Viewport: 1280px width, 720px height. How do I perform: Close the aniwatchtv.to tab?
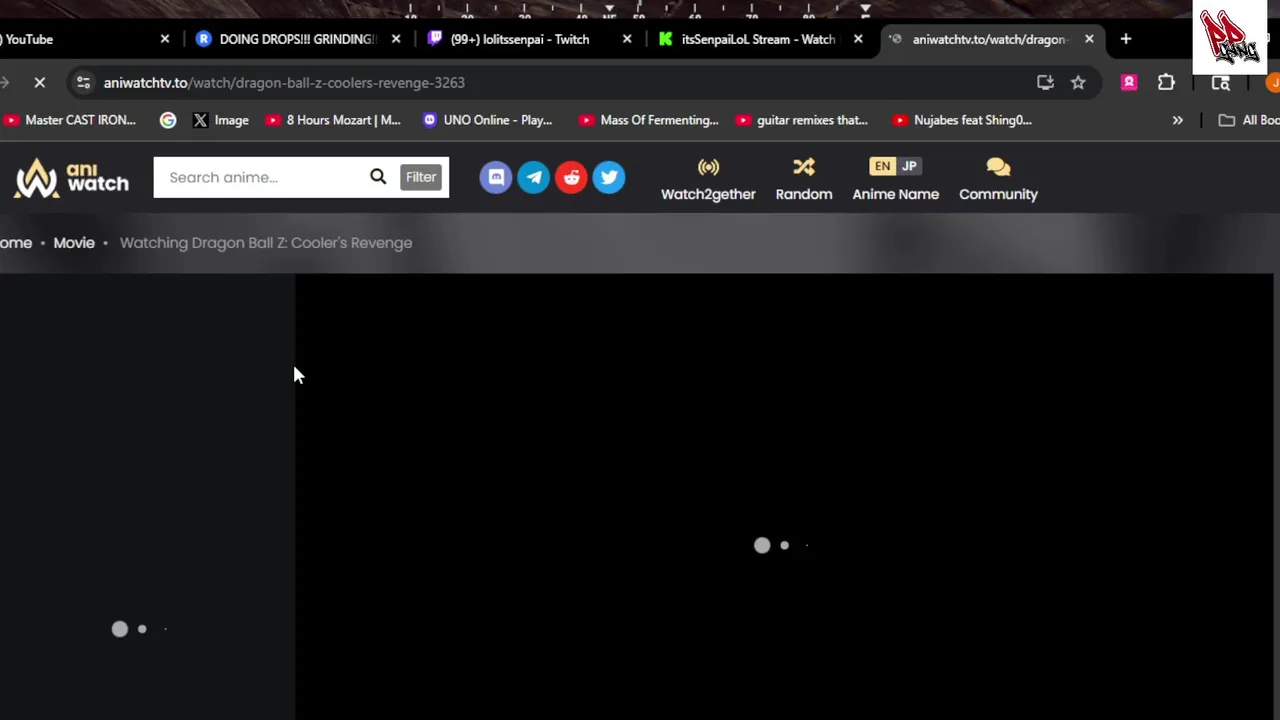[x=1089, y=39]
